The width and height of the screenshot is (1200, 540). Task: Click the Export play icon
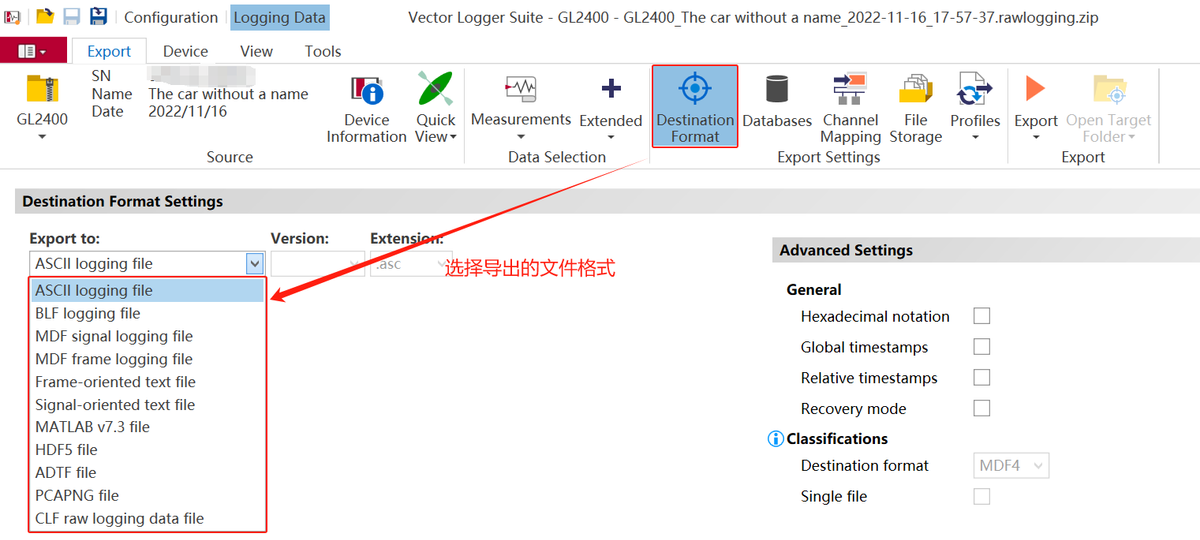[x=1035, y=90]
